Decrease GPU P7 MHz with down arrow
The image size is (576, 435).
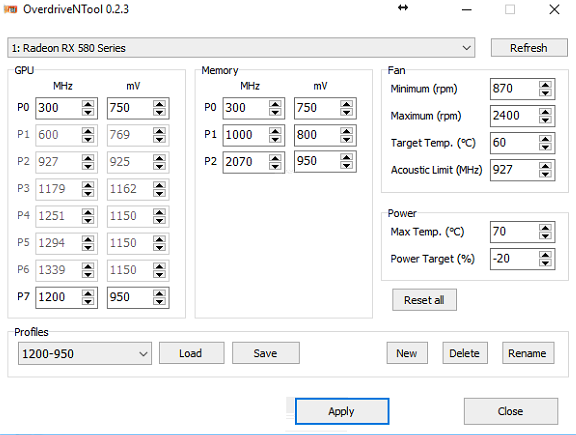(x=88, y=301)
